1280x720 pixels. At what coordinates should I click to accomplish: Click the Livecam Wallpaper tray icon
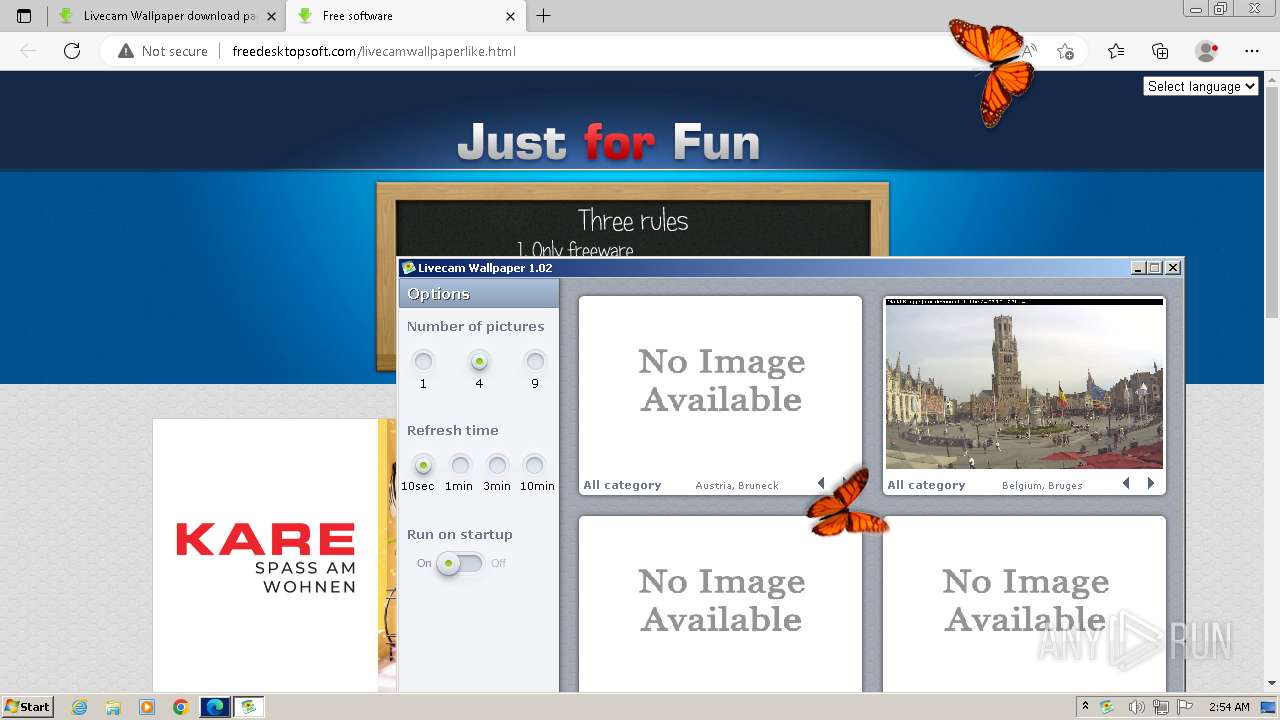point(1107,707)
